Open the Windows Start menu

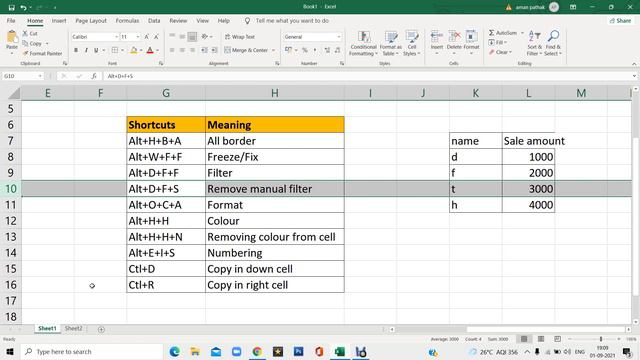(x=10, y=351)
